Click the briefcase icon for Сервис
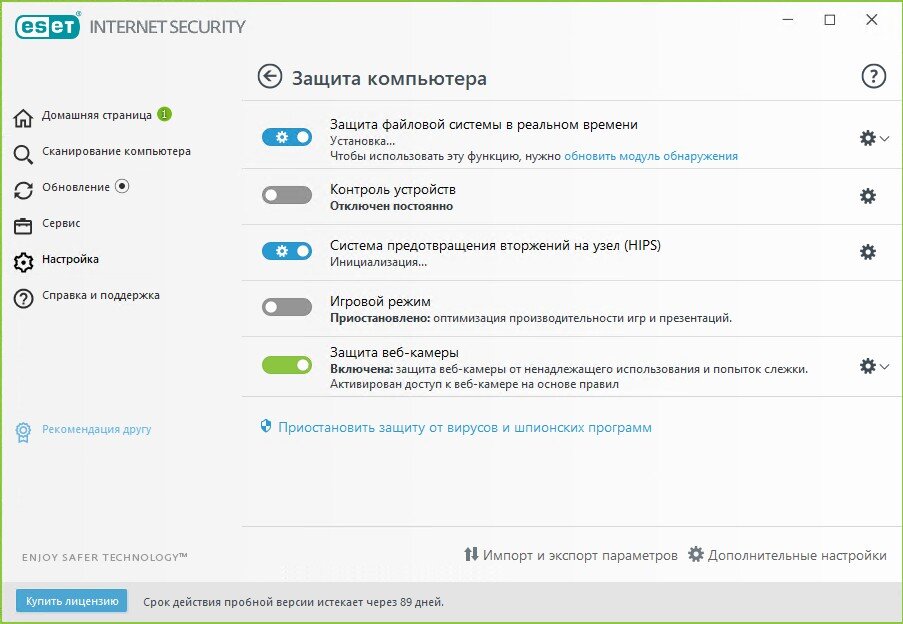 (x=23, y=226)
